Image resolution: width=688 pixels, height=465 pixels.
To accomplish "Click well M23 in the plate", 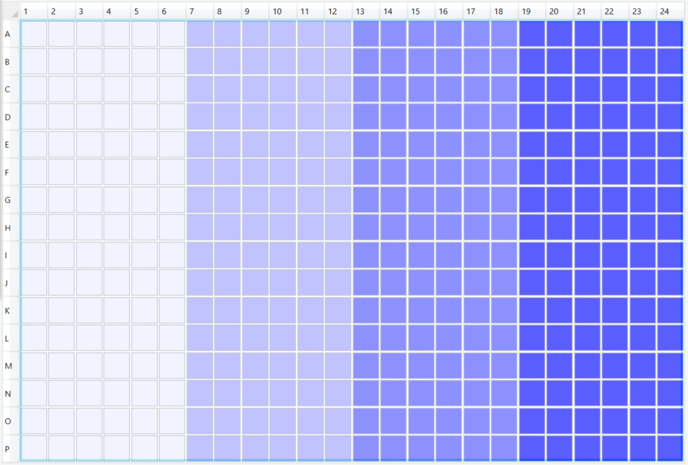I will tap(642, 365).
